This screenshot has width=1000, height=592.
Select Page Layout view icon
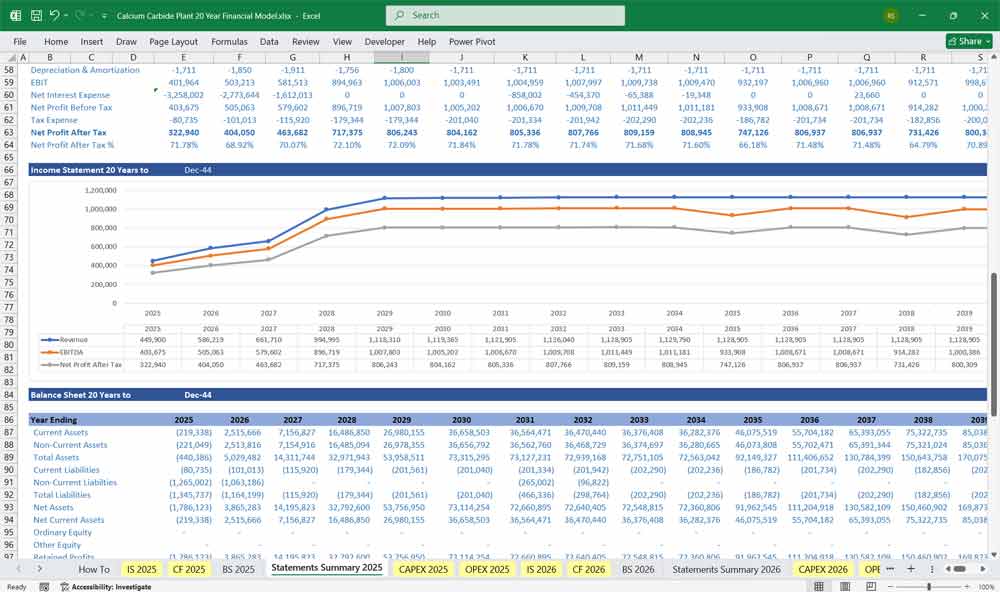(845, 585)
